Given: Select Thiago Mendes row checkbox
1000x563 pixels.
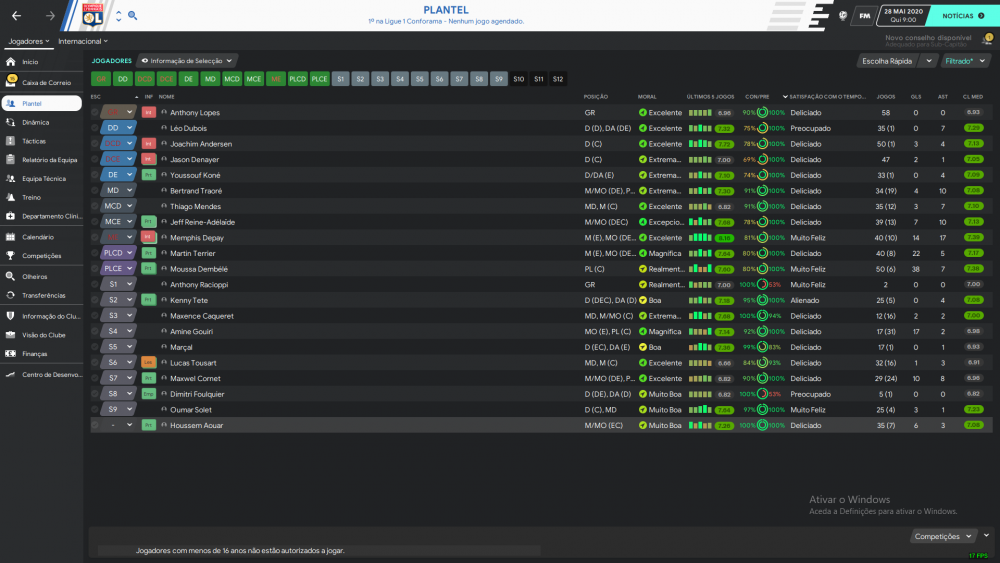Looking at the screenshot, I should coord(95,207).
